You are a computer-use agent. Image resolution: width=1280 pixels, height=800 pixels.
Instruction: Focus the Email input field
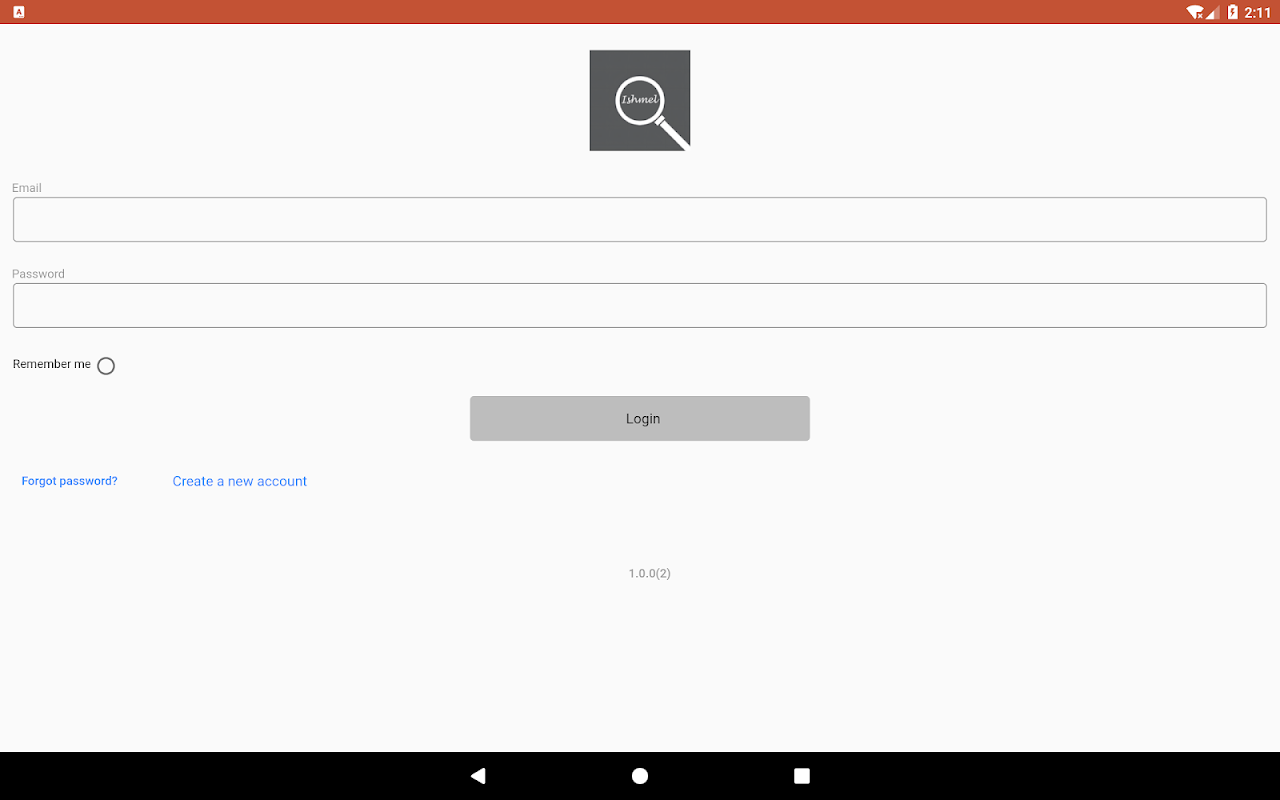click(x=640, y=219)
